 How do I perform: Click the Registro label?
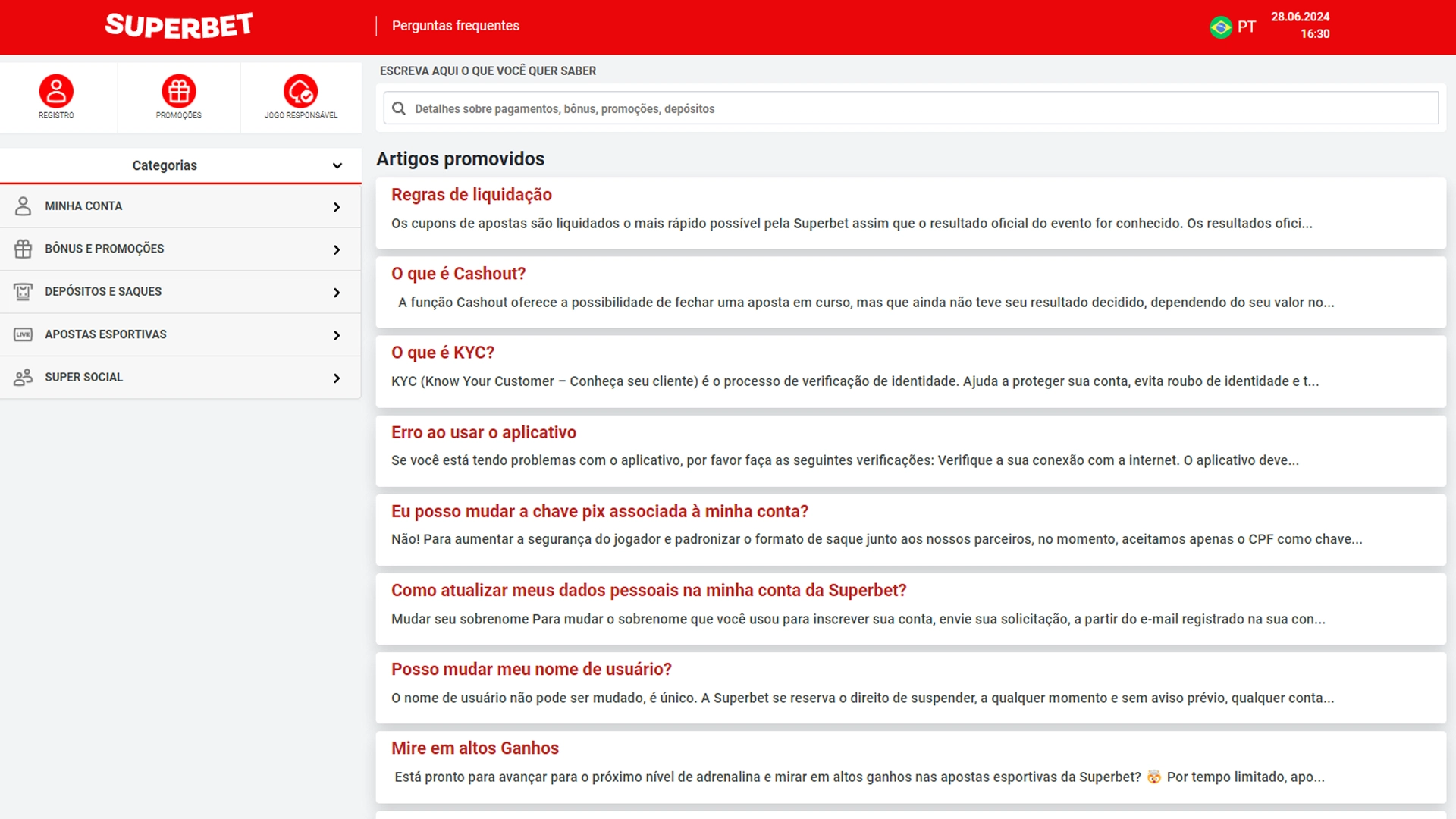click(x=56, y=115)
